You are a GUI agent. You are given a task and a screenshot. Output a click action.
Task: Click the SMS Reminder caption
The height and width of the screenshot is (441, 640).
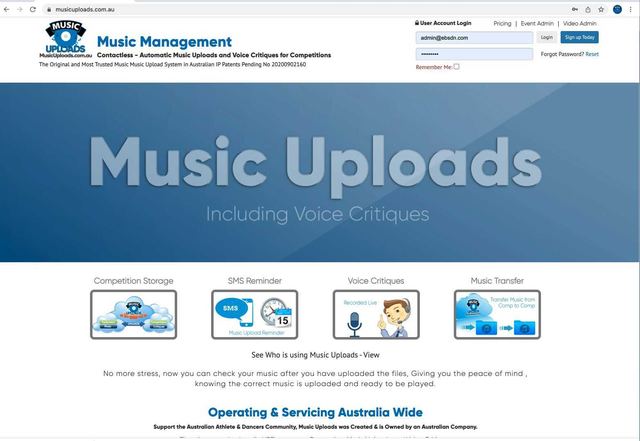(255, 281)
